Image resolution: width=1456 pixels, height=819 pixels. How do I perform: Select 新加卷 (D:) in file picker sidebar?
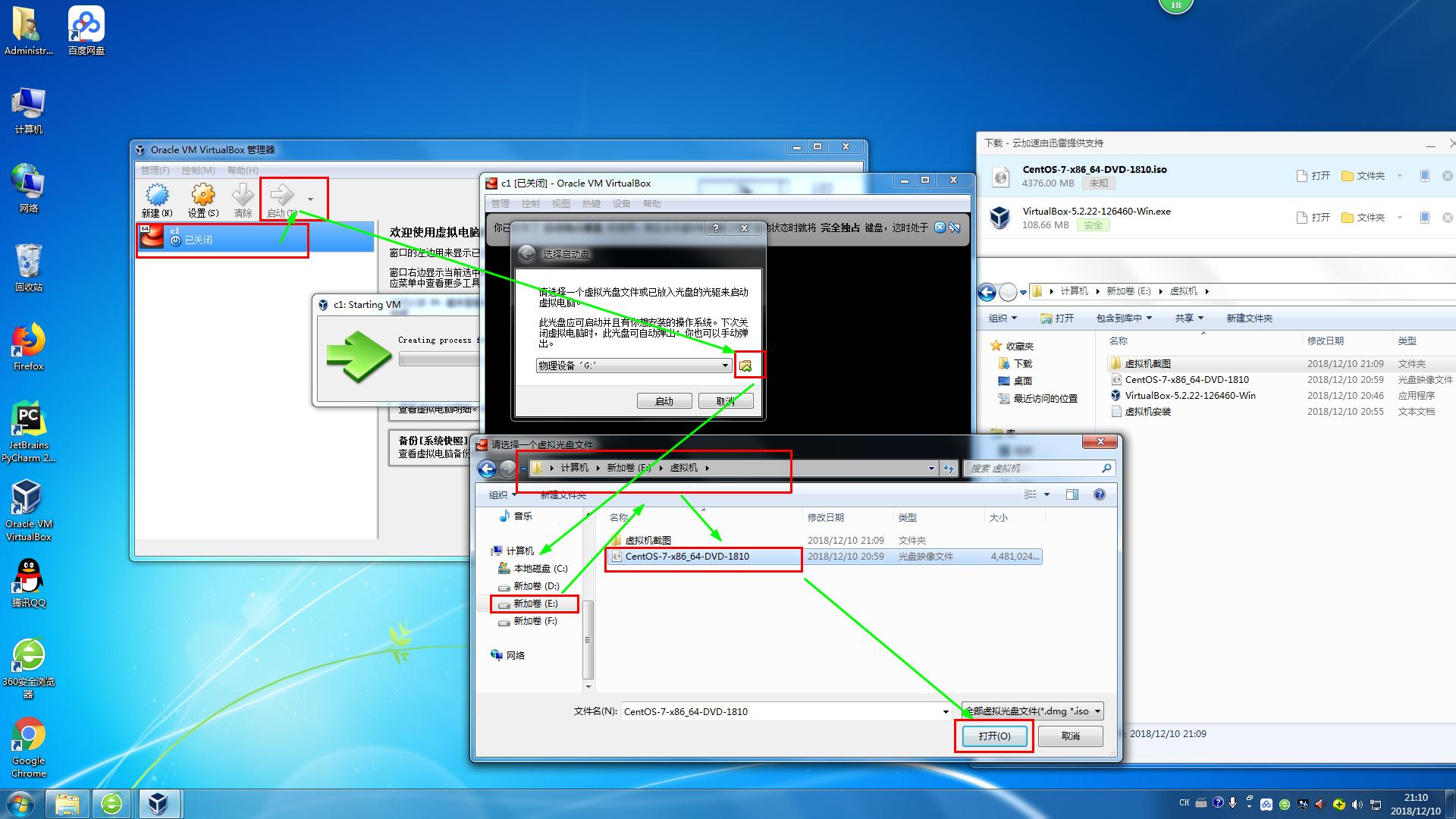click(x=529, y=586)
